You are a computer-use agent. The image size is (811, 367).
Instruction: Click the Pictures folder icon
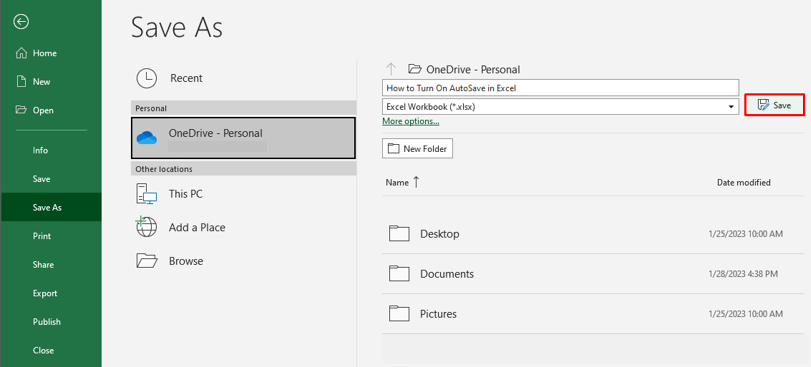[399, 313]
